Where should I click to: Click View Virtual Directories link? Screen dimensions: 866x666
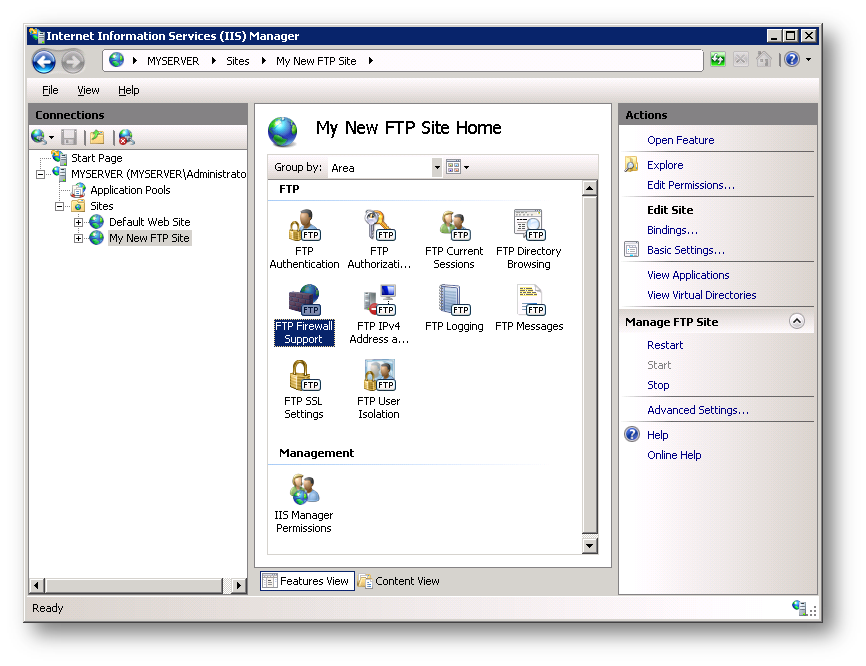701,295
